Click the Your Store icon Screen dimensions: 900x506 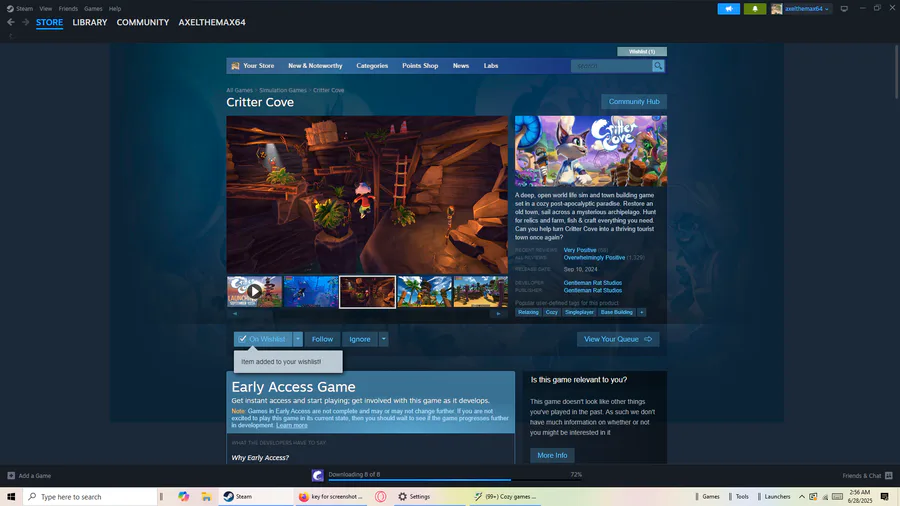235,66
